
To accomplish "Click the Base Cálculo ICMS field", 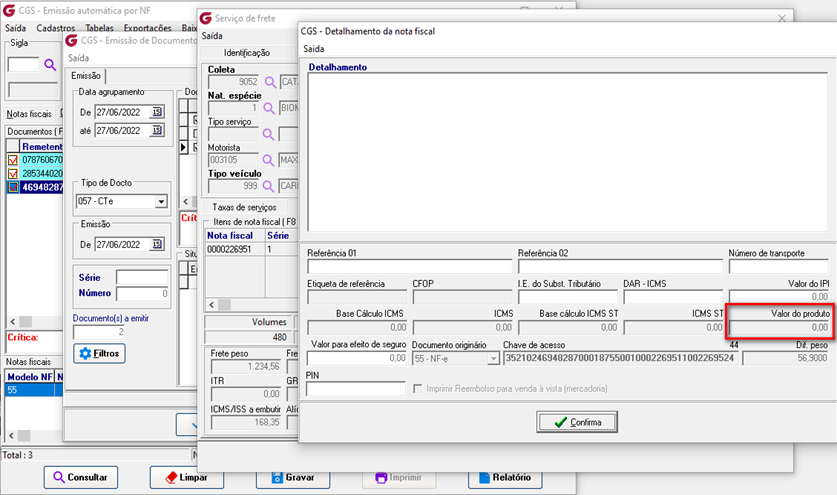I will 357,327.
